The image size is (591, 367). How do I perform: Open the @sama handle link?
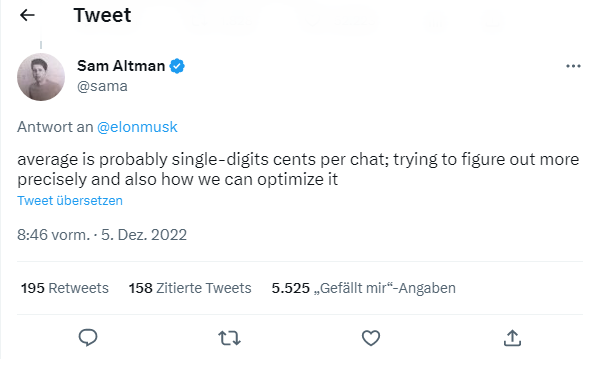(x=102, y=86)
